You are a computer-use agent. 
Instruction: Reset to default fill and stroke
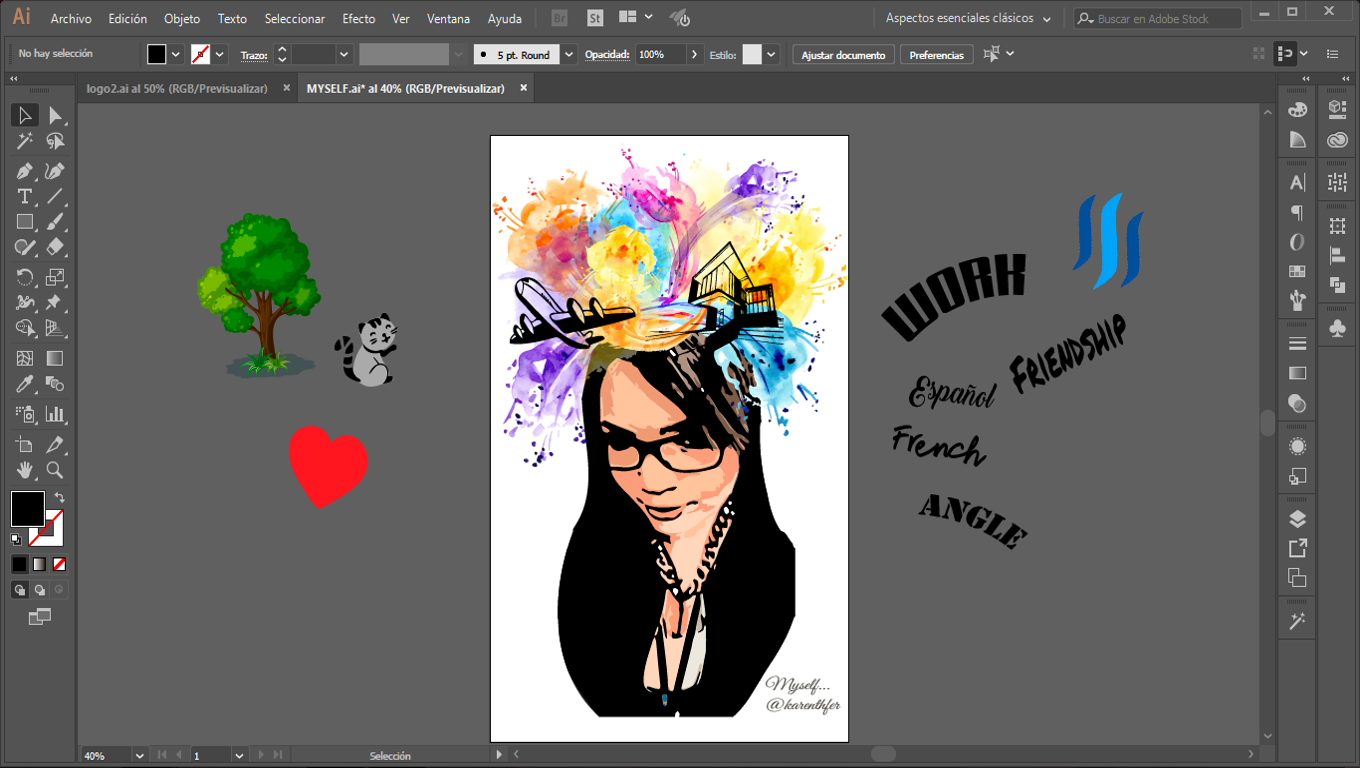(16, 539)
